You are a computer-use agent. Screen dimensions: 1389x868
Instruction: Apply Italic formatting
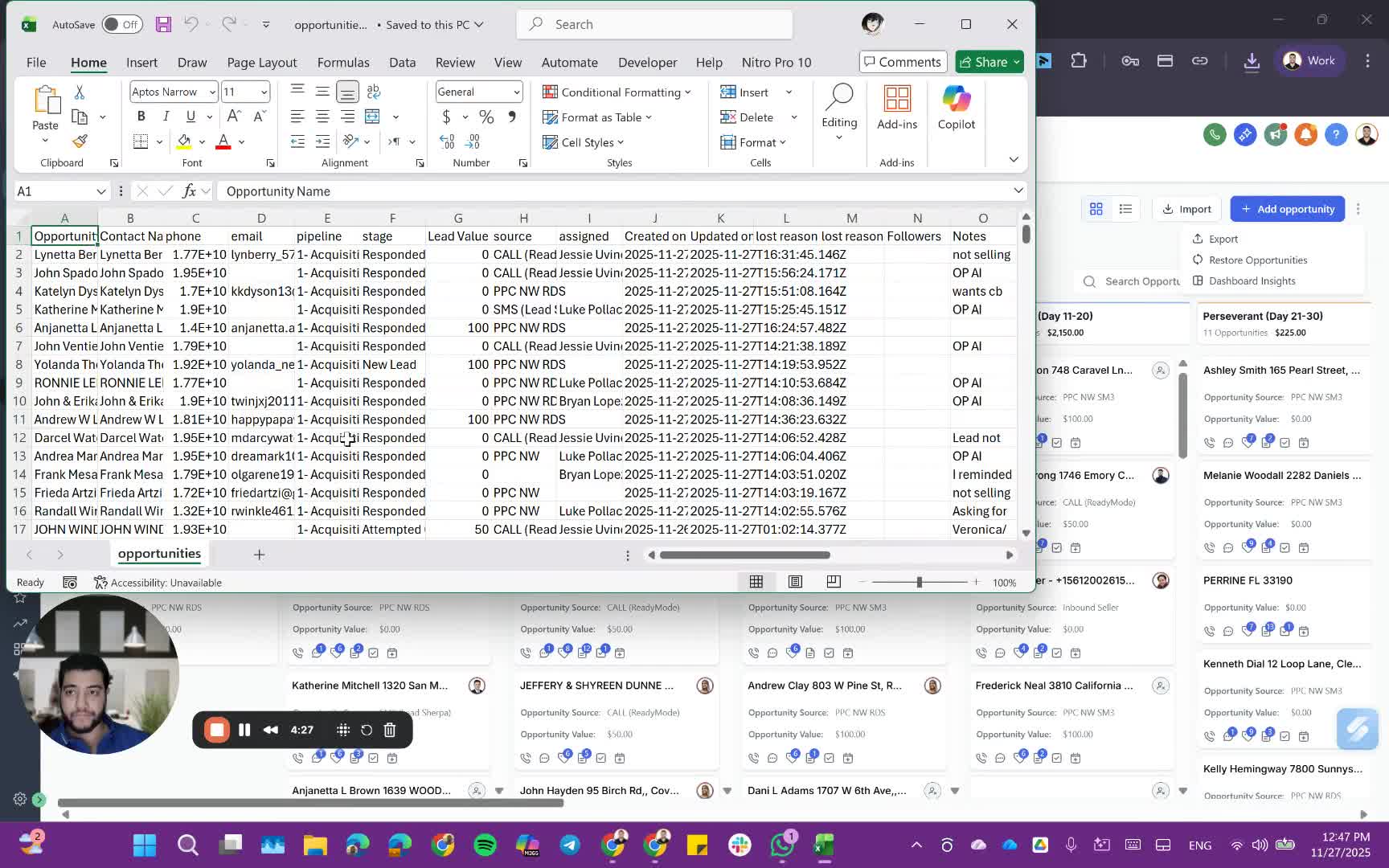(166, 117)
